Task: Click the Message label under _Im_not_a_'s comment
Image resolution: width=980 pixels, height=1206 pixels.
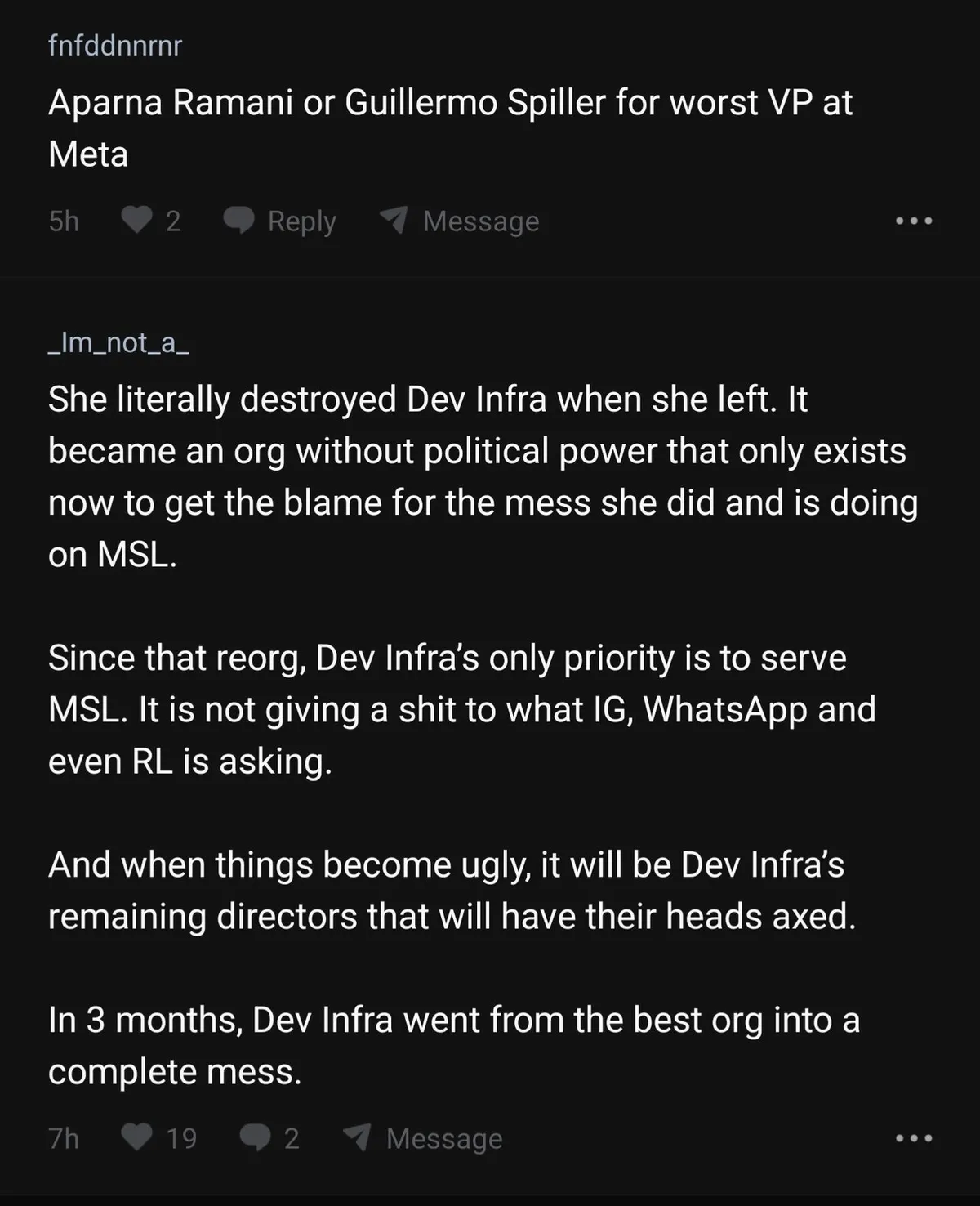Action: (444, 1138)
